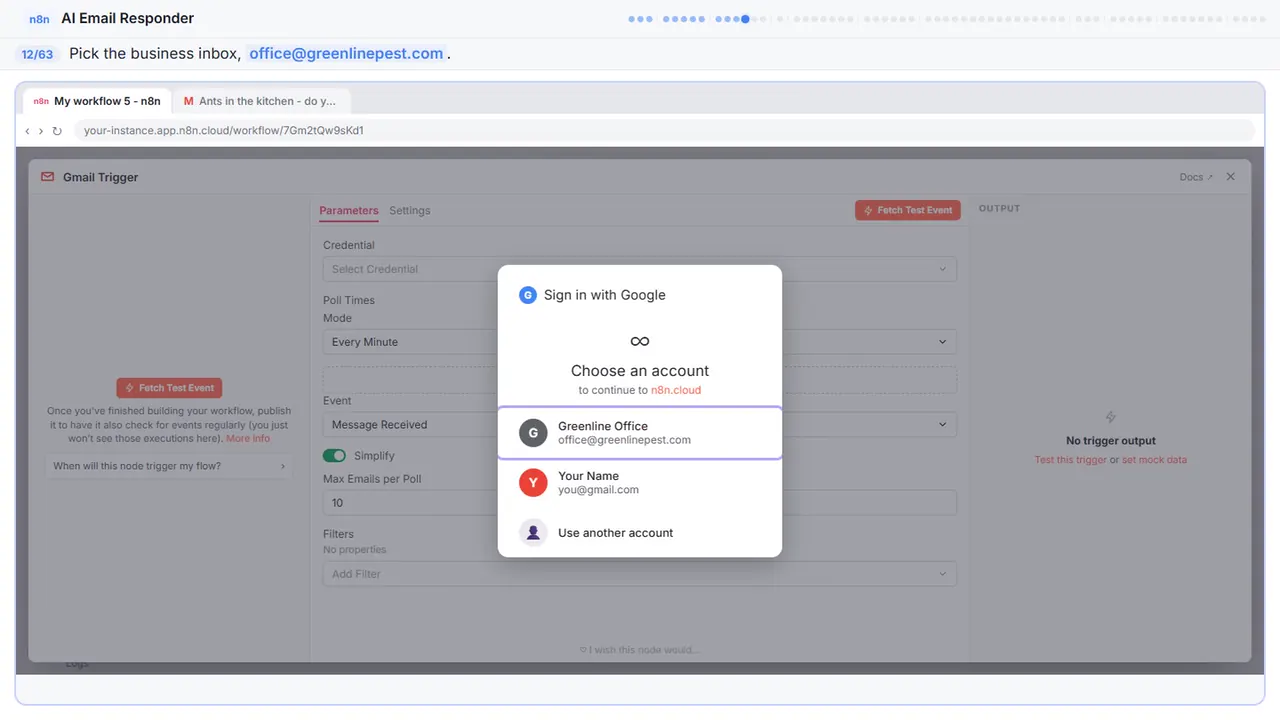The width and height of the screenshot is (1280, 720).
Task: Open the n8n.cloud link in dialog
Action: click(676, 390)
